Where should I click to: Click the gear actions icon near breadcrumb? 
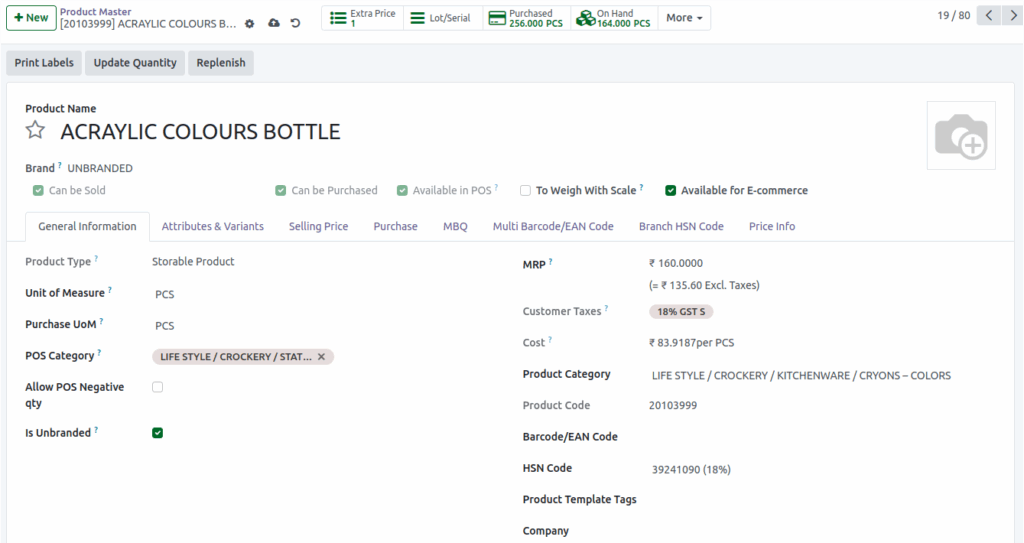249,24
